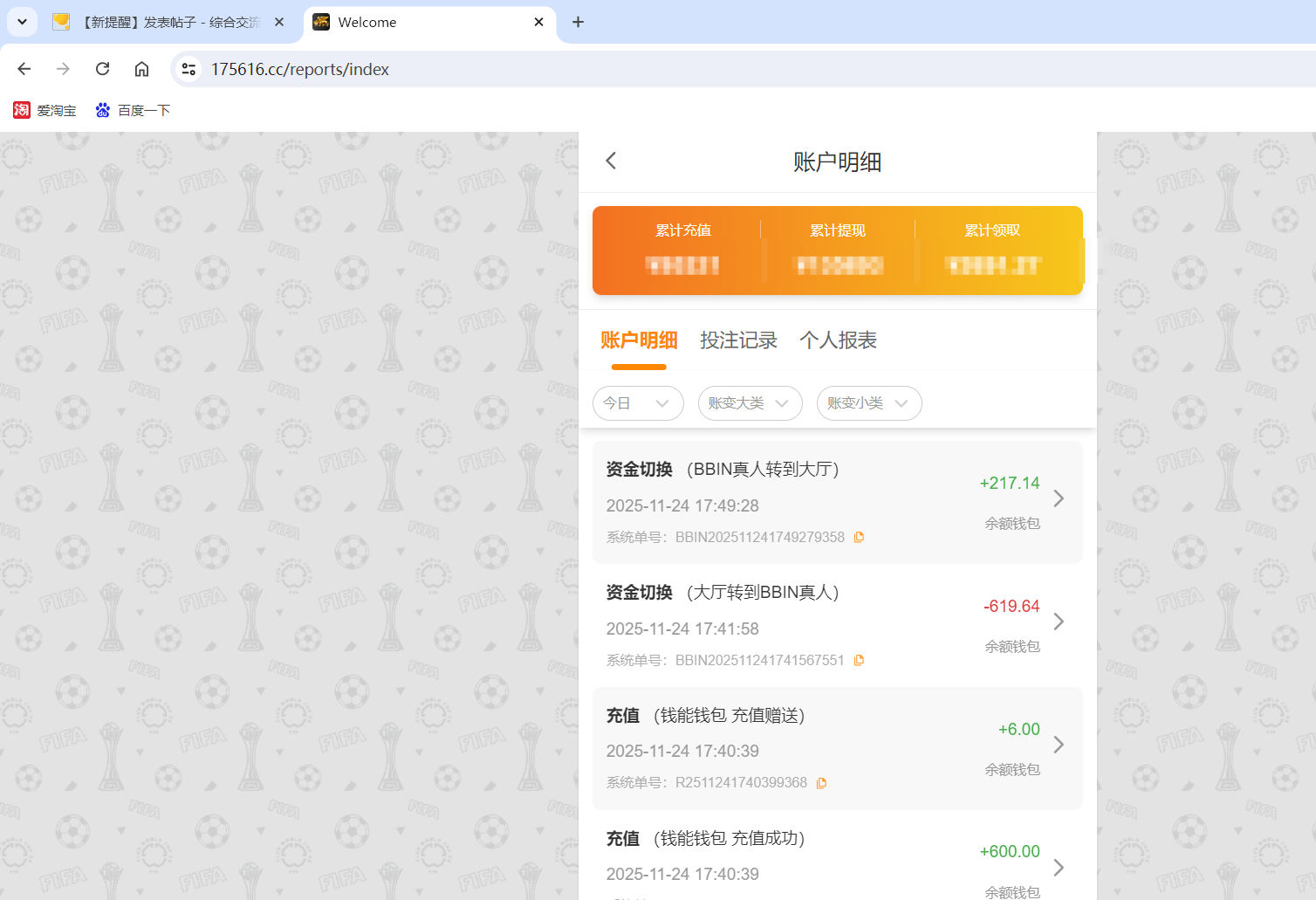Open the 爱淘宝 bookmark link
The width and height of the screenshot is (1316, 900).
[45, 110]
